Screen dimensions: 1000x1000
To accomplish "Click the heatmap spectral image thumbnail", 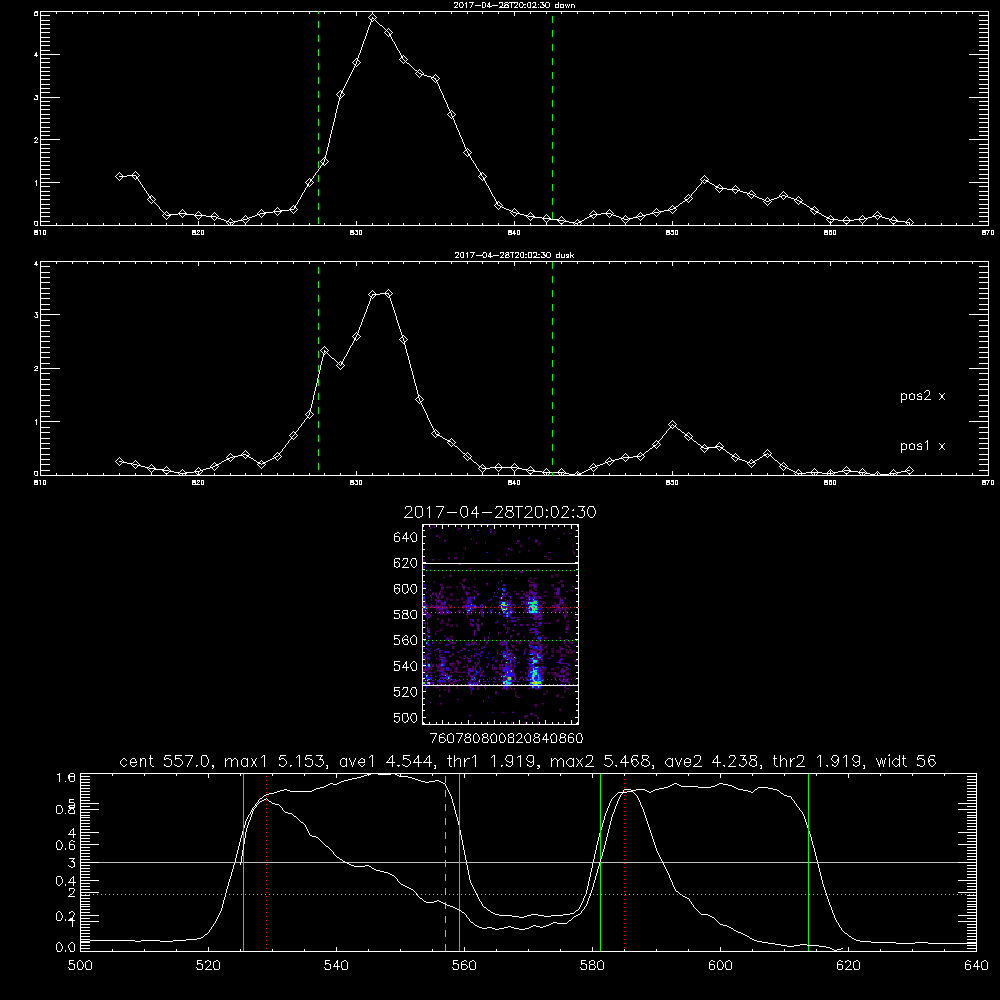I will tap(501, 624).
